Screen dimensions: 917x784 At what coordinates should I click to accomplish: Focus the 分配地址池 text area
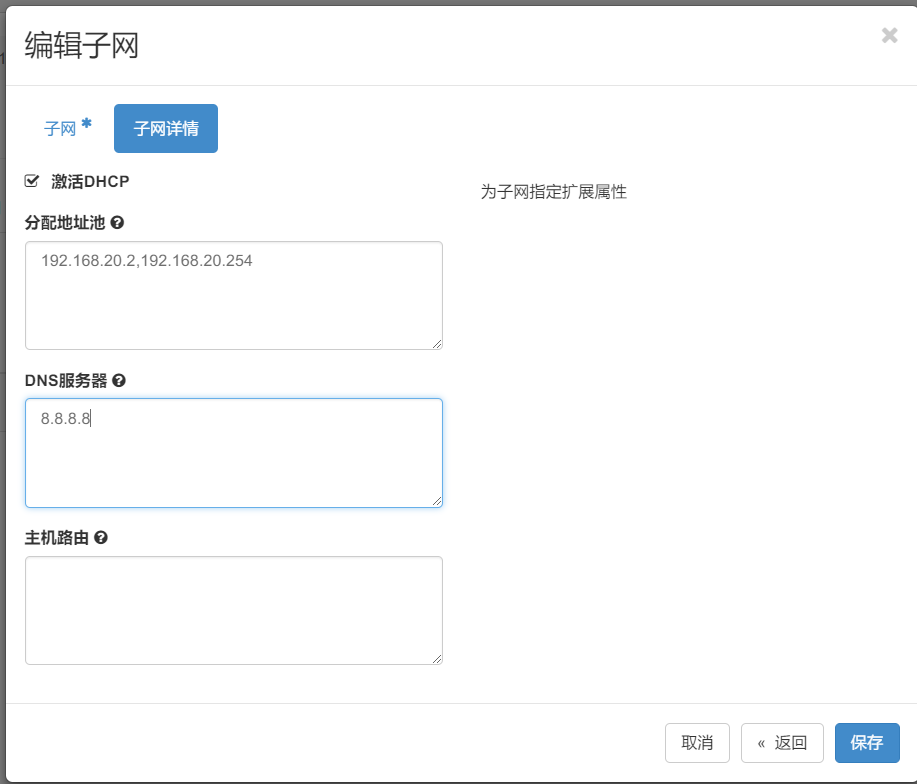pyautogui.click(x=234, y=295)
